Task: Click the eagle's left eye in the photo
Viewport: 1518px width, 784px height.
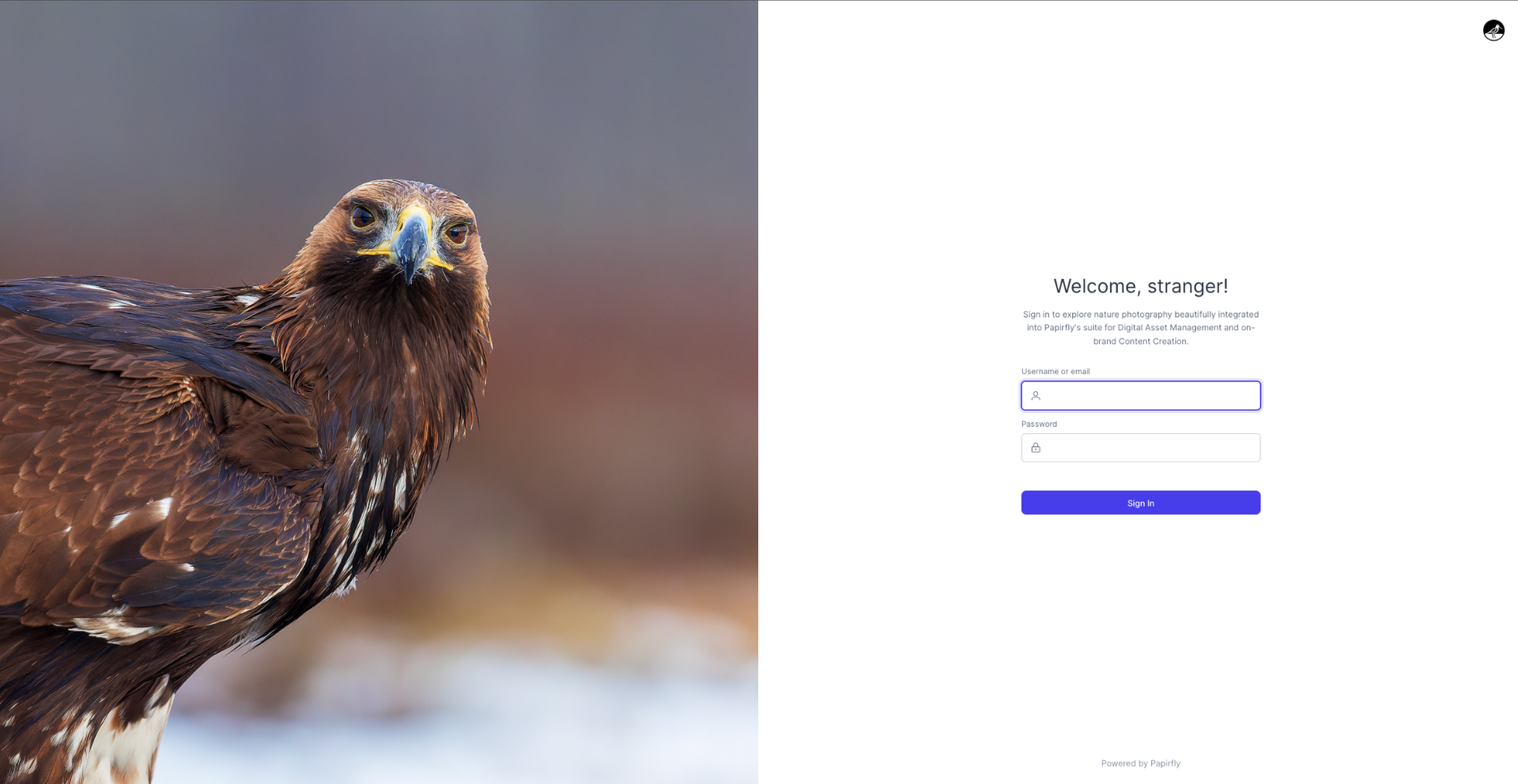Action: click(x=363, y=217)
